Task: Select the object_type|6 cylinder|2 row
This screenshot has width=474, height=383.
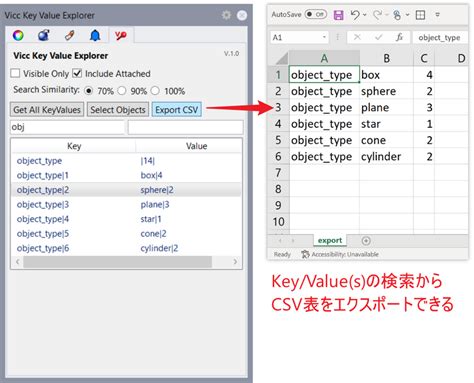Action: 127,248
